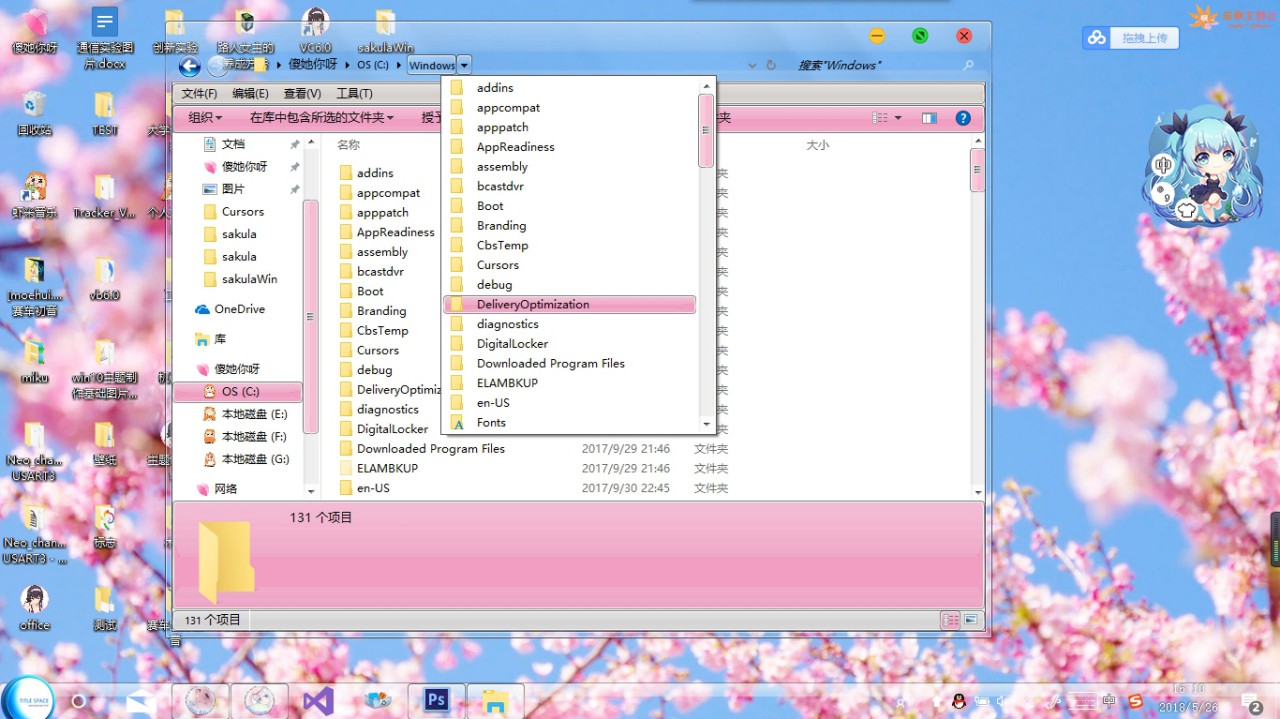Open the 编辑(E) menu
Screen dimensions: 1280x719
point(250,93)
